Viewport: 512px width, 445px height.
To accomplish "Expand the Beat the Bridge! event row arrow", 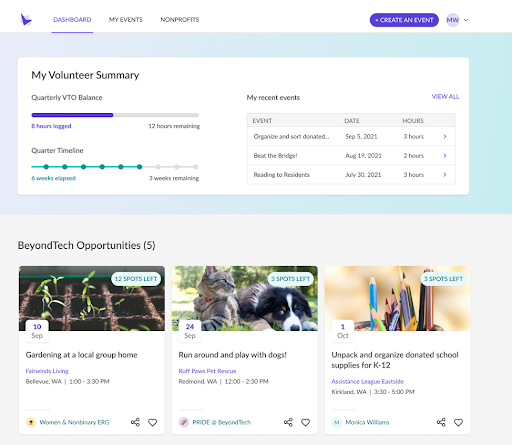I will [445, 155].
